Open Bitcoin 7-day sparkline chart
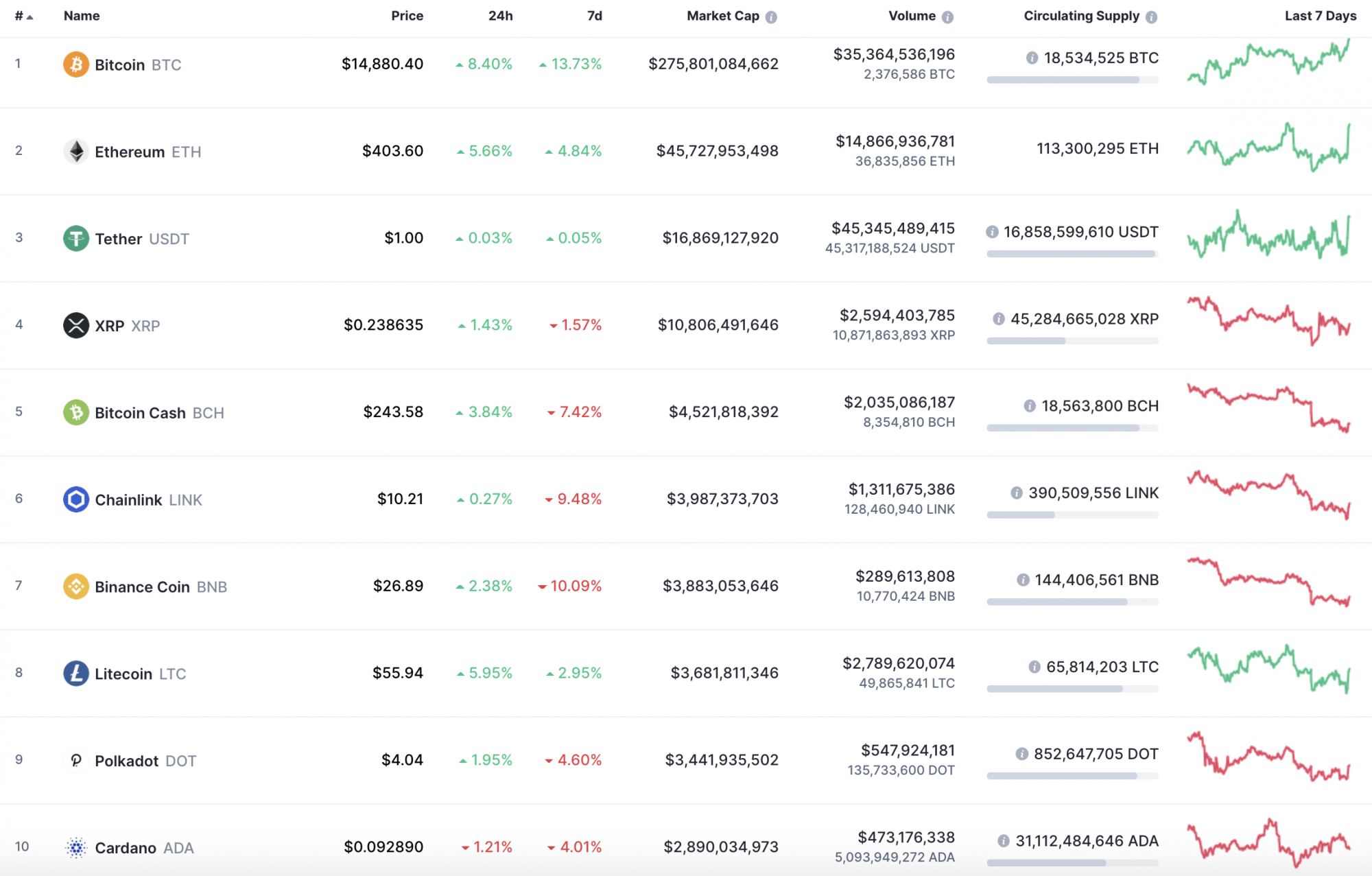The width and height of the screenshot is (1372, 876). click(1268, 62)
